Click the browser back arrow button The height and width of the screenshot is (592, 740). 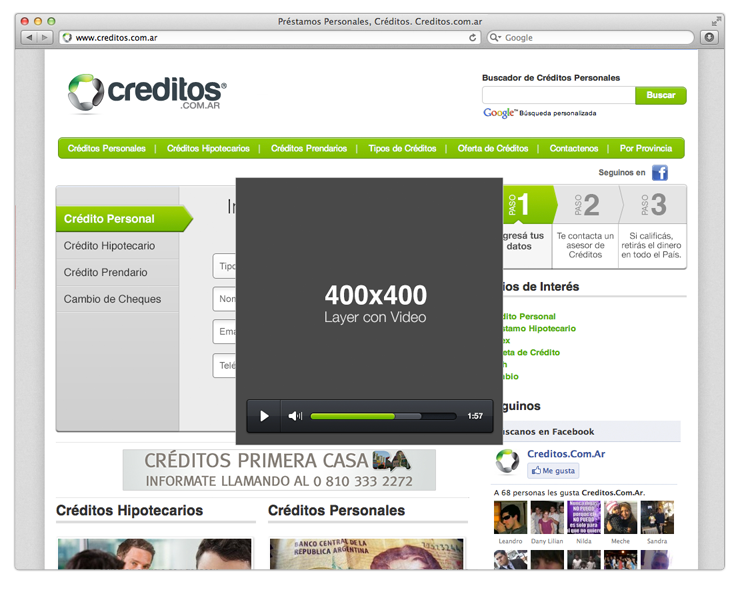(x=29, y=37)
